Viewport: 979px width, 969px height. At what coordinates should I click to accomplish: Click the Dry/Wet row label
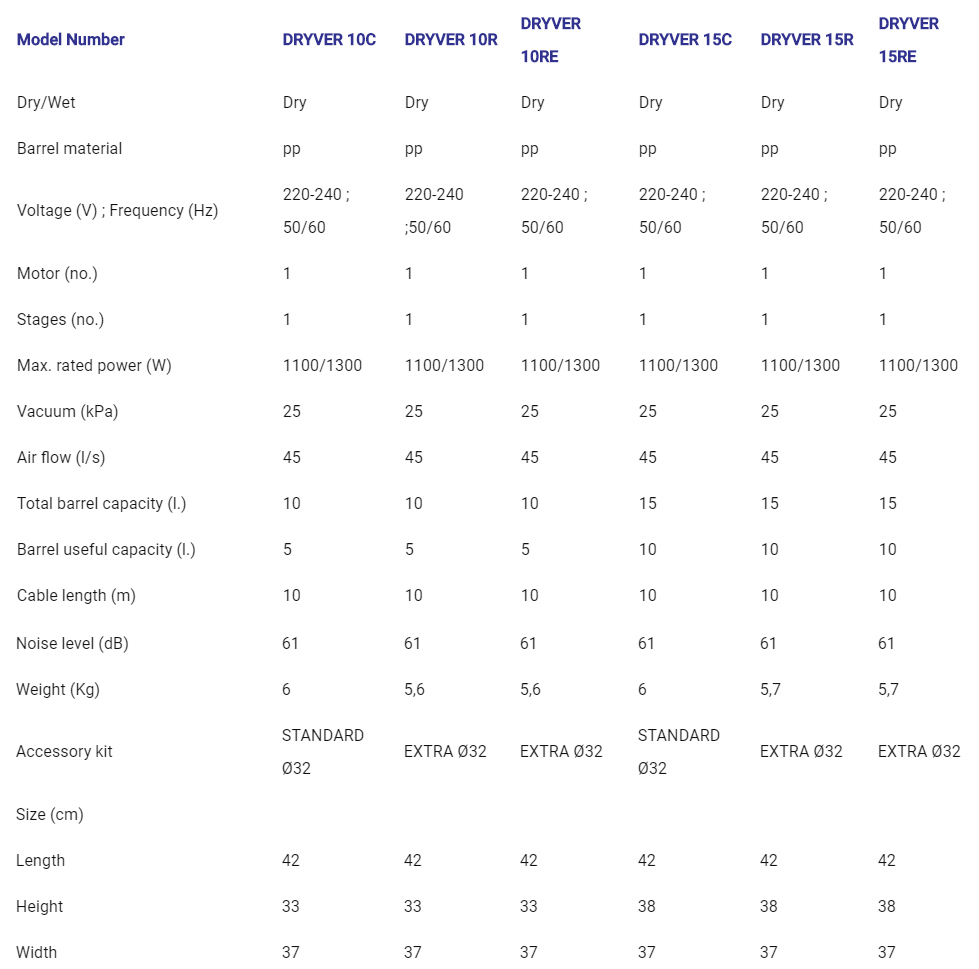(x=46, y=102)
